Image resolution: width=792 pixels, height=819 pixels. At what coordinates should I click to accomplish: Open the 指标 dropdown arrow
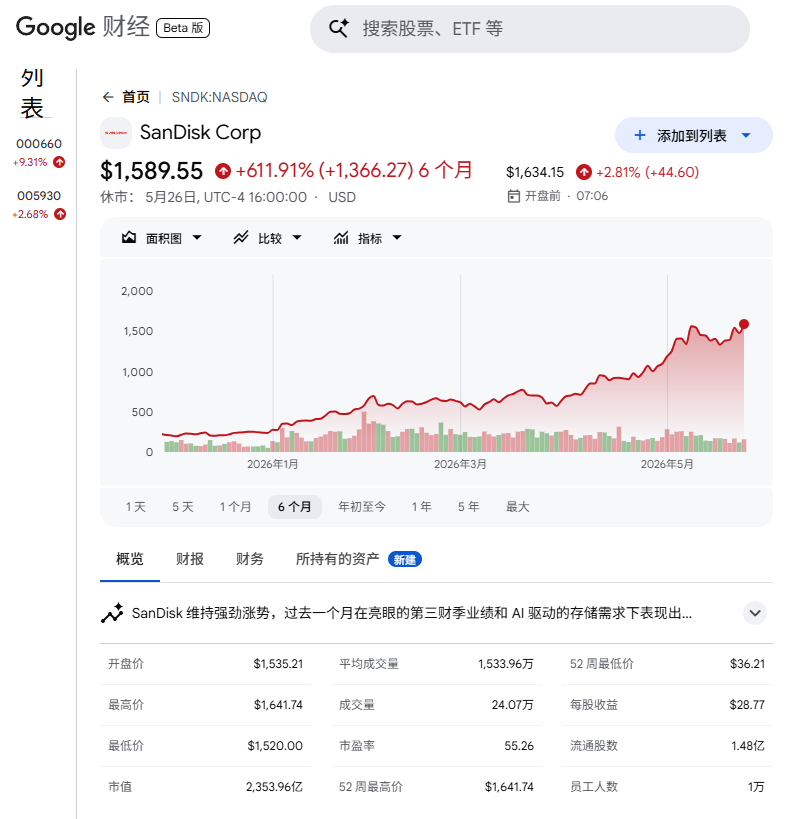pyautogui.click(x=397, y=238)
